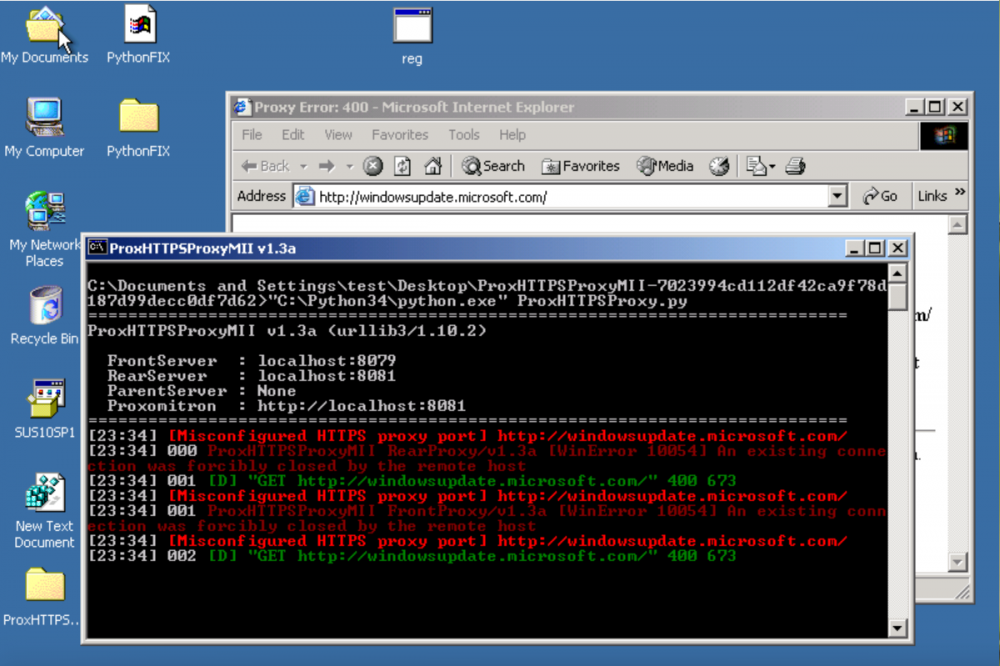Click the console window's system menu icon
1000x666 pixels.
coord(97,248)
